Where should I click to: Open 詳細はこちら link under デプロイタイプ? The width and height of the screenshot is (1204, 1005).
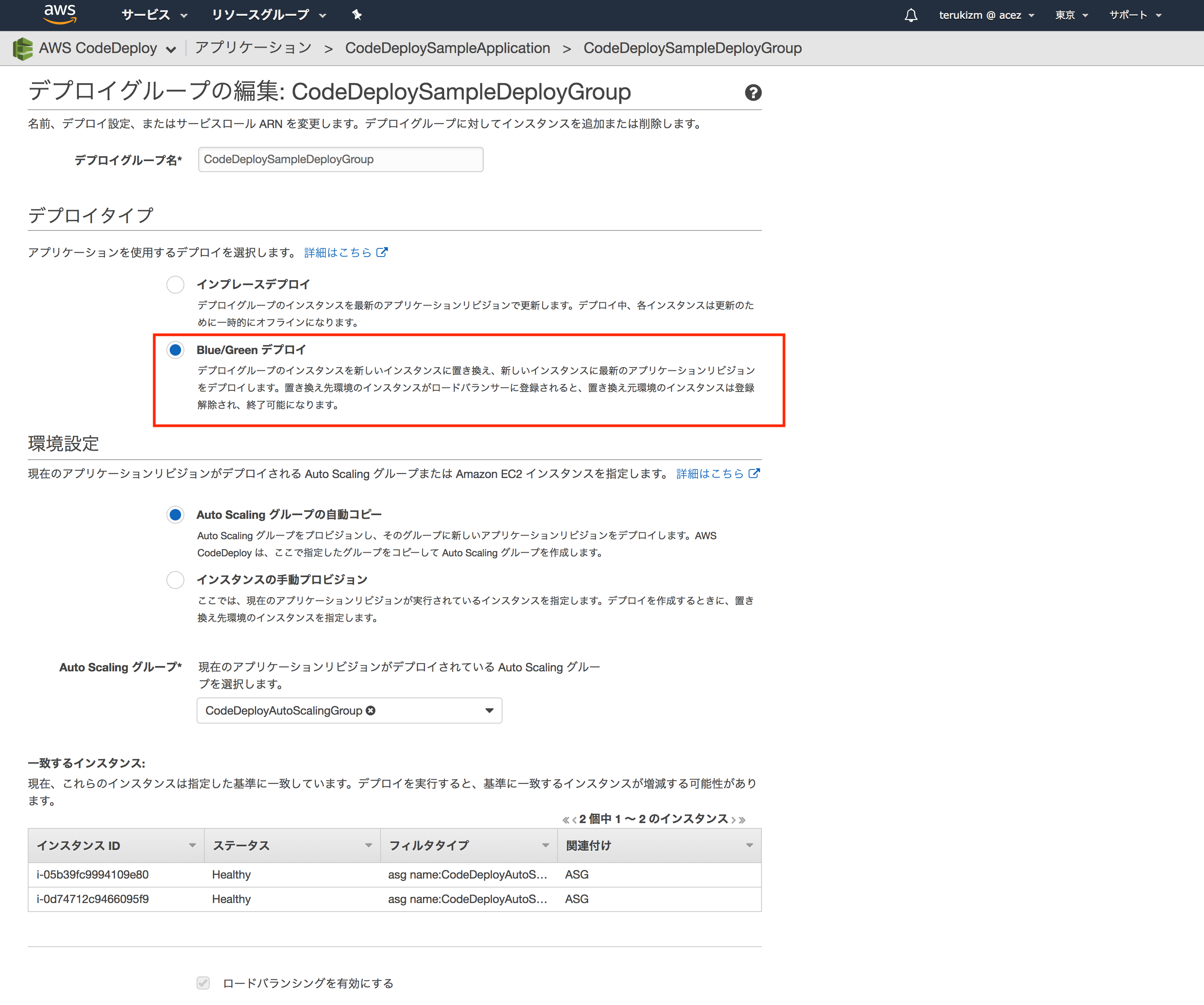[x=338, y=252]
